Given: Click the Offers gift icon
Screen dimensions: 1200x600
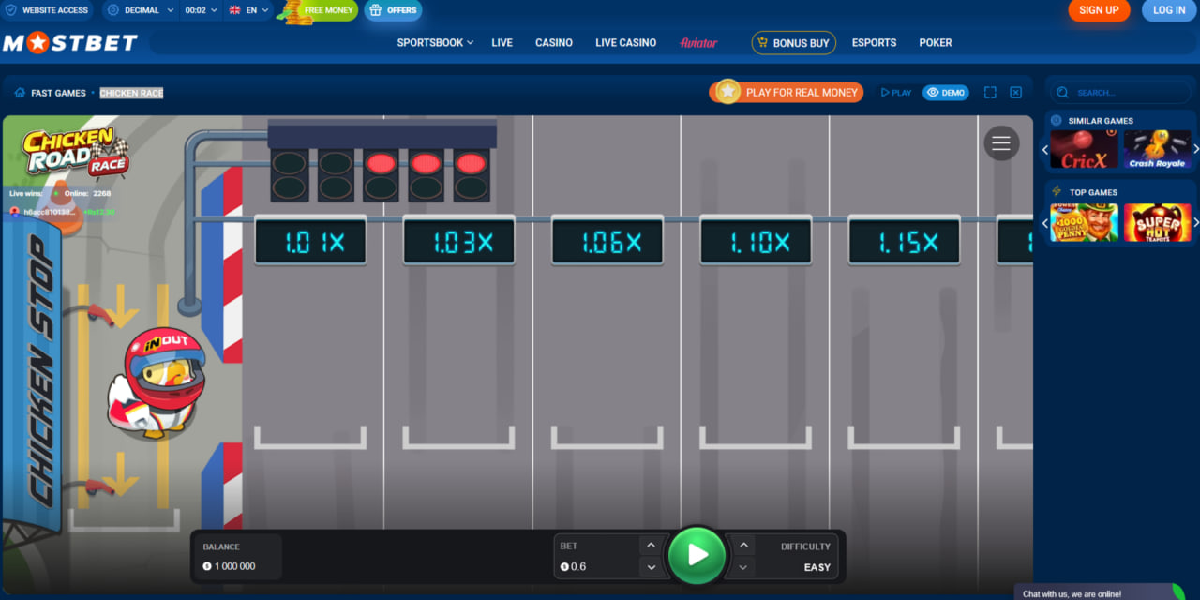Looking at the screenshot, I should [x=375, y=10].
